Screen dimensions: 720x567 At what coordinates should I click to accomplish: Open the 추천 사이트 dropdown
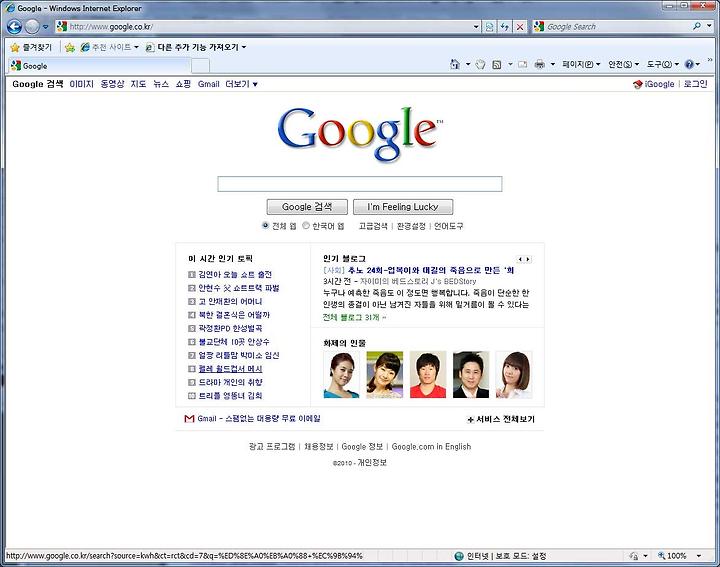[x=109, y=47]
